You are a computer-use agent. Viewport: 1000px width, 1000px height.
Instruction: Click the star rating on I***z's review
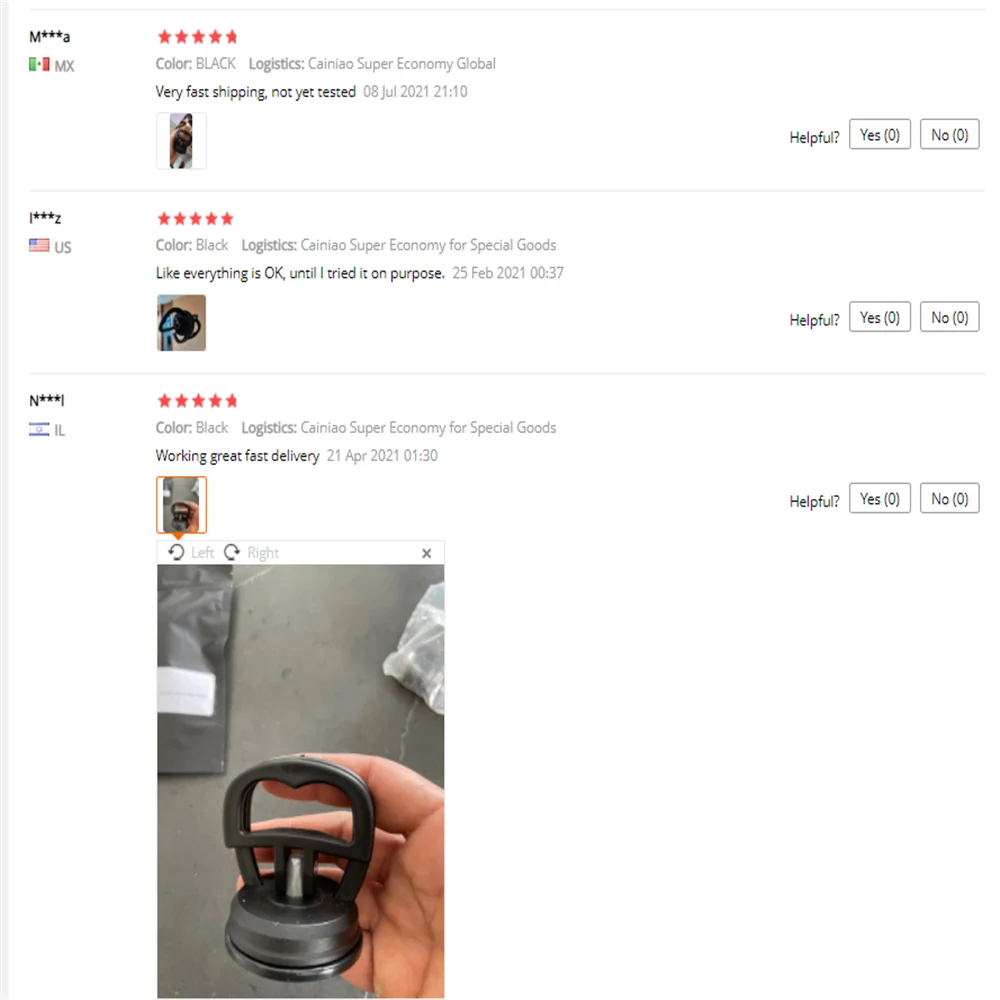(196, 219)
